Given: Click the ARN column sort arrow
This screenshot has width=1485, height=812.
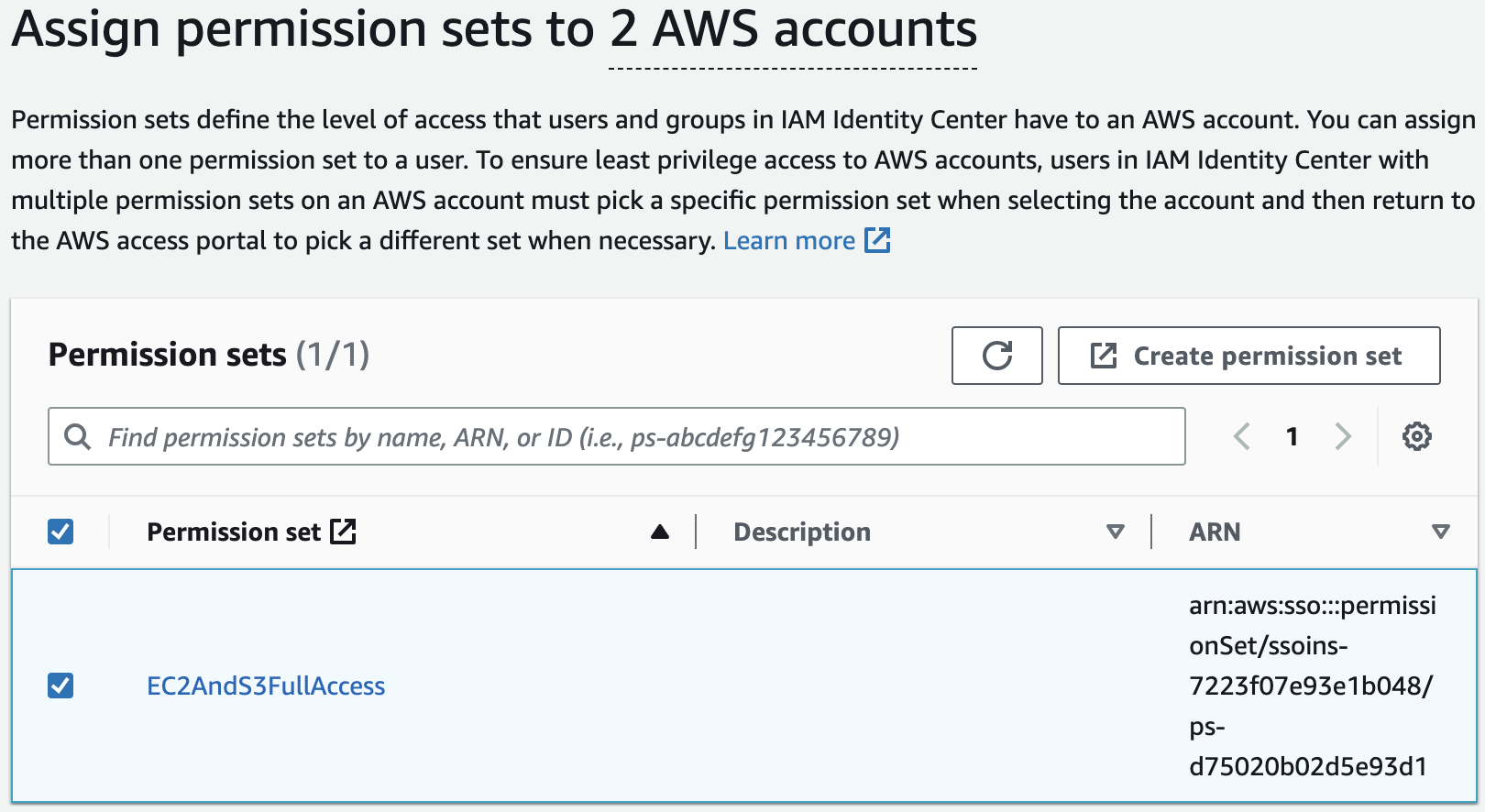Looking at the screenshot, I should (x=1440, y=532).
